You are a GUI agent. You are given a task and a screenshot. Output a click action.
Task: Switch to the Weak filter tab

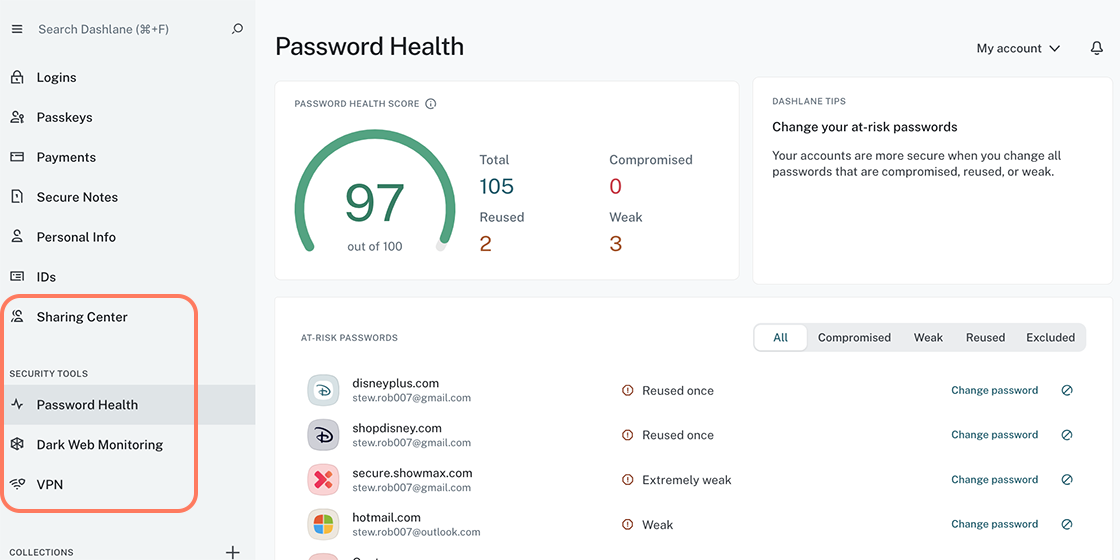[x=928, y=337]
